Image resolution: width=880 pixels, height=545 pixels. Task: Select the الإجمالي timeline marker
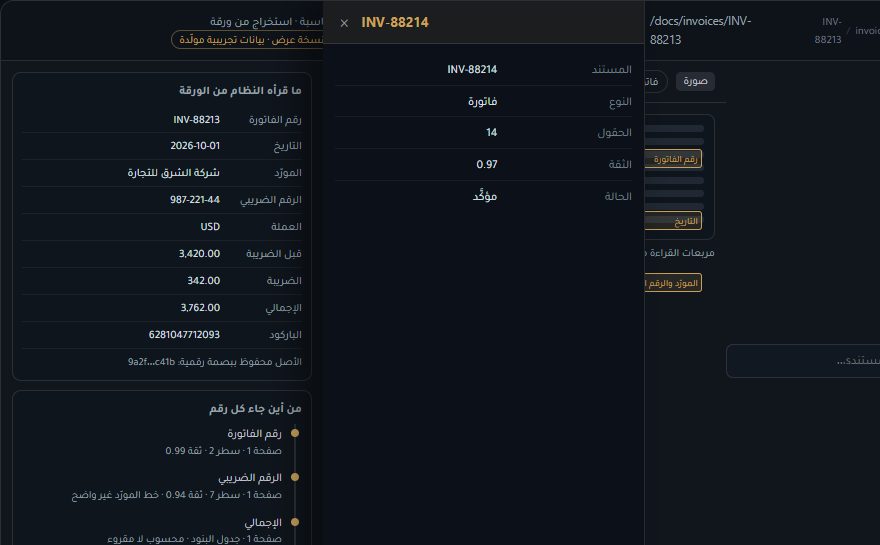pos(295,522)
